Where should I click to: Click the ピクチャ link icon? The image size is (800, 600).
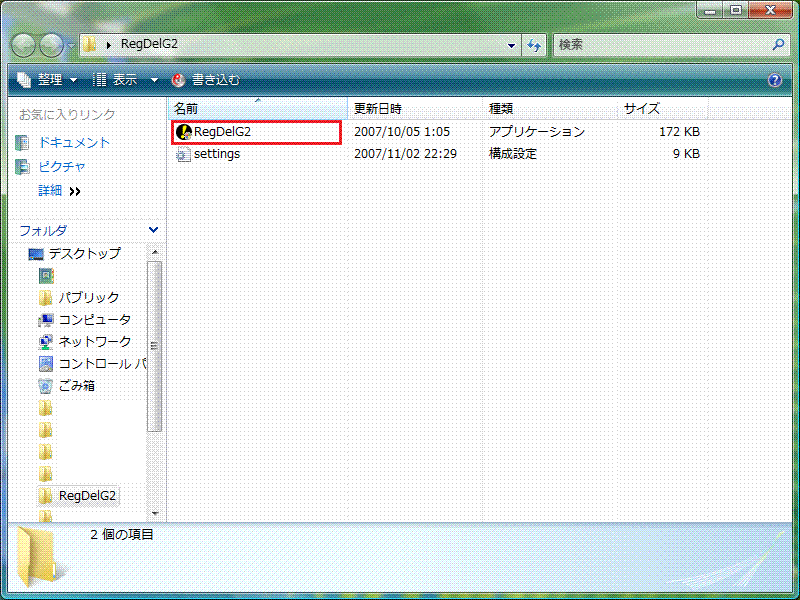coord(22,167)
